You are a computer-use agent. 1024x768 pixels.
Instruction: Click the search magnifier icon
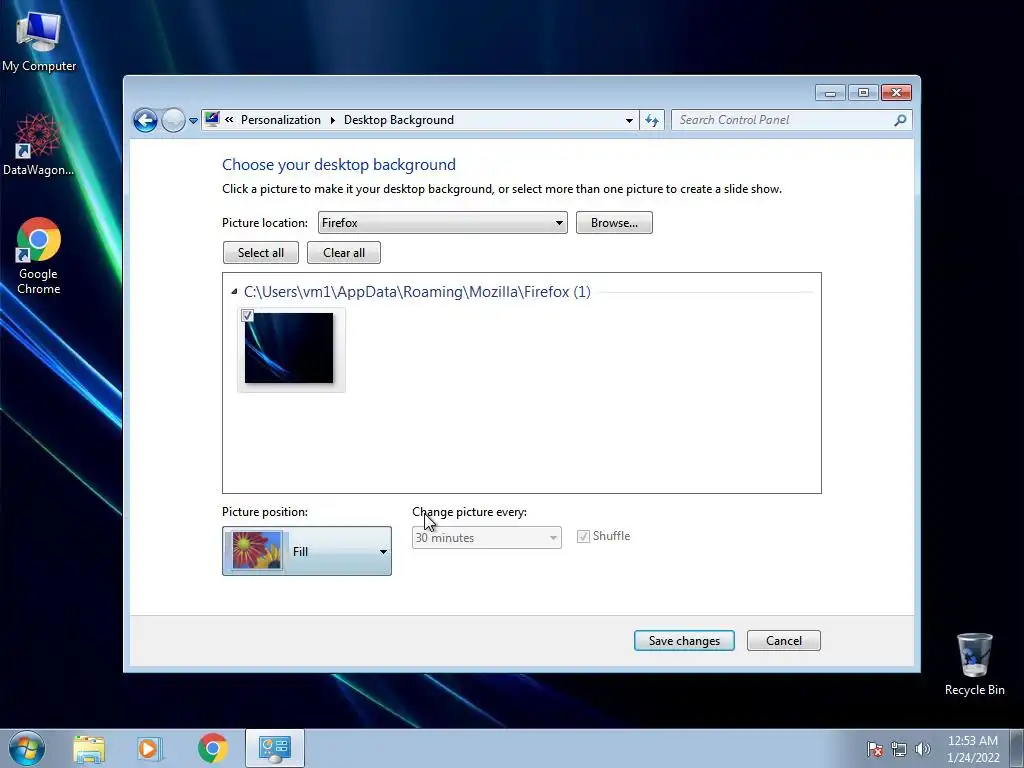[x=901, y=120]
